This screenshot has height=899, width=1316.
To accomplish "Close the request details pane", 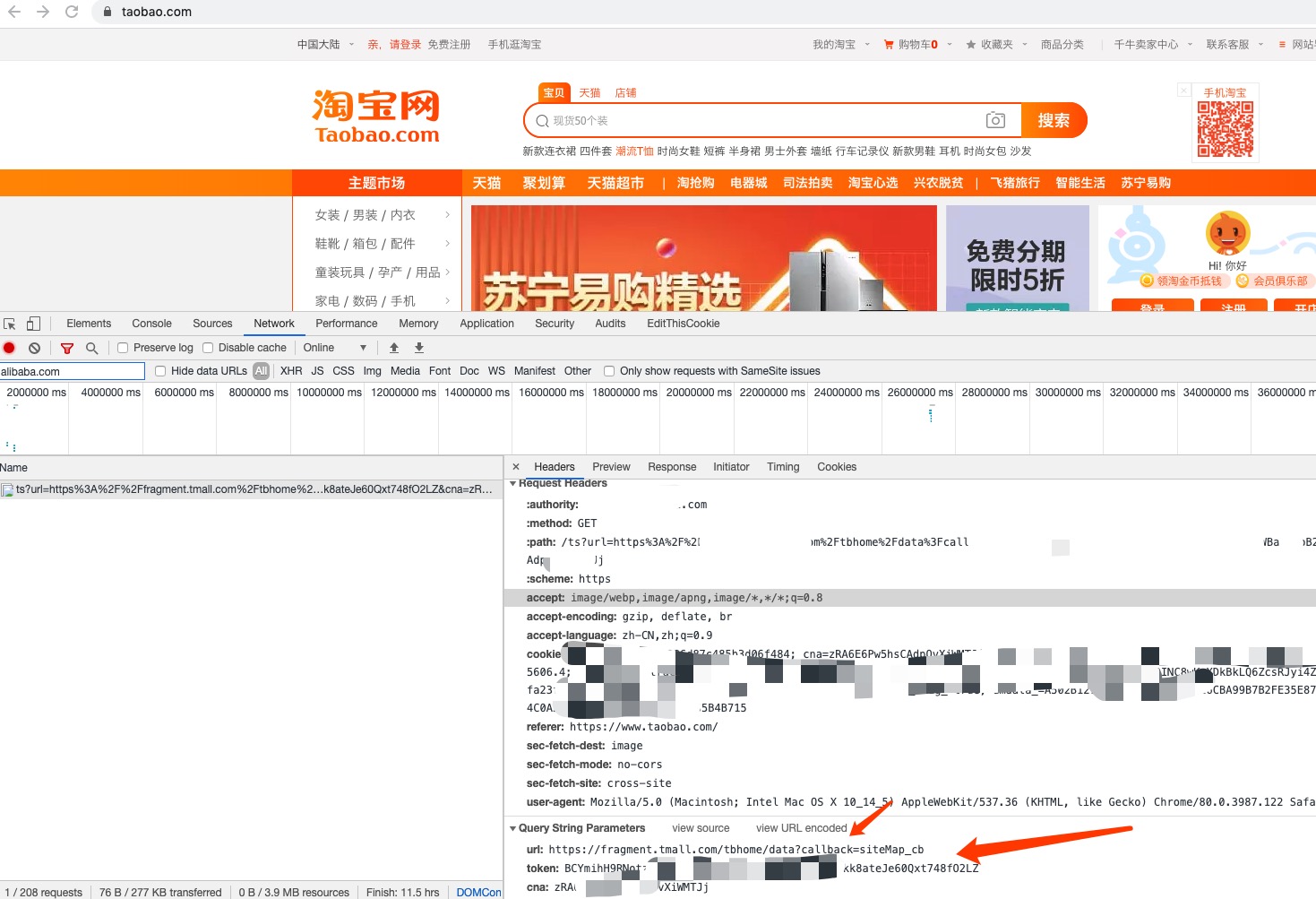I will click(516, 466).
